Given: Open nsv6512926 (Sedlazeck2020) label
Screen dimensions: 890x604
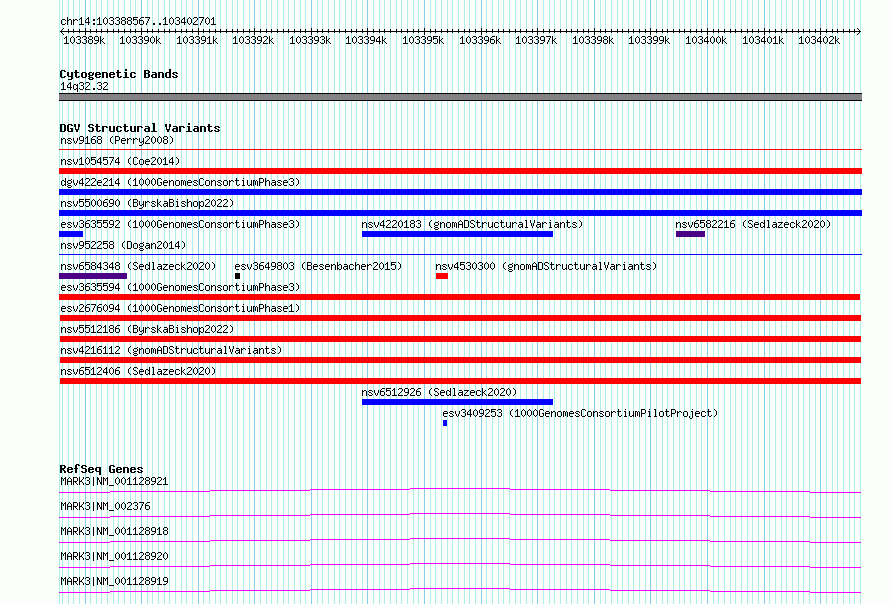Looking at the screenshot, I should (x=439, y=392).
